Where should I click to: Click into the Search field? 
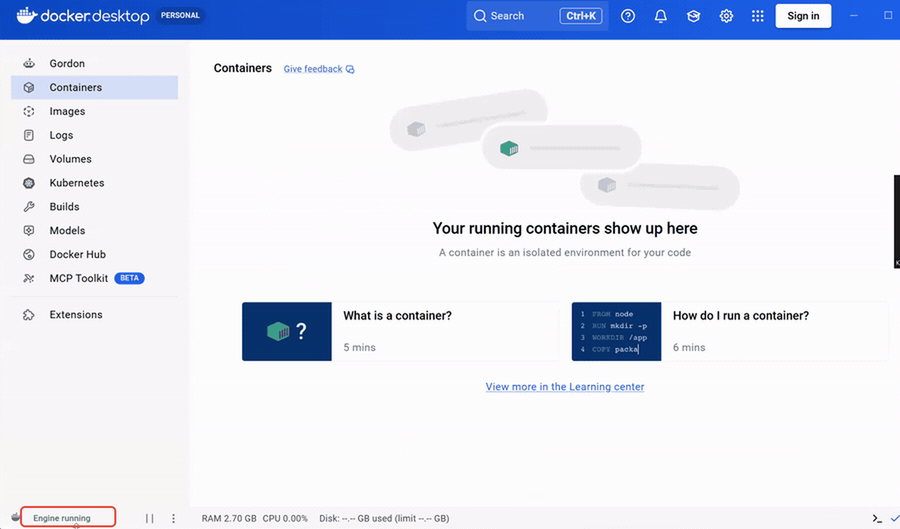(537, 16)
